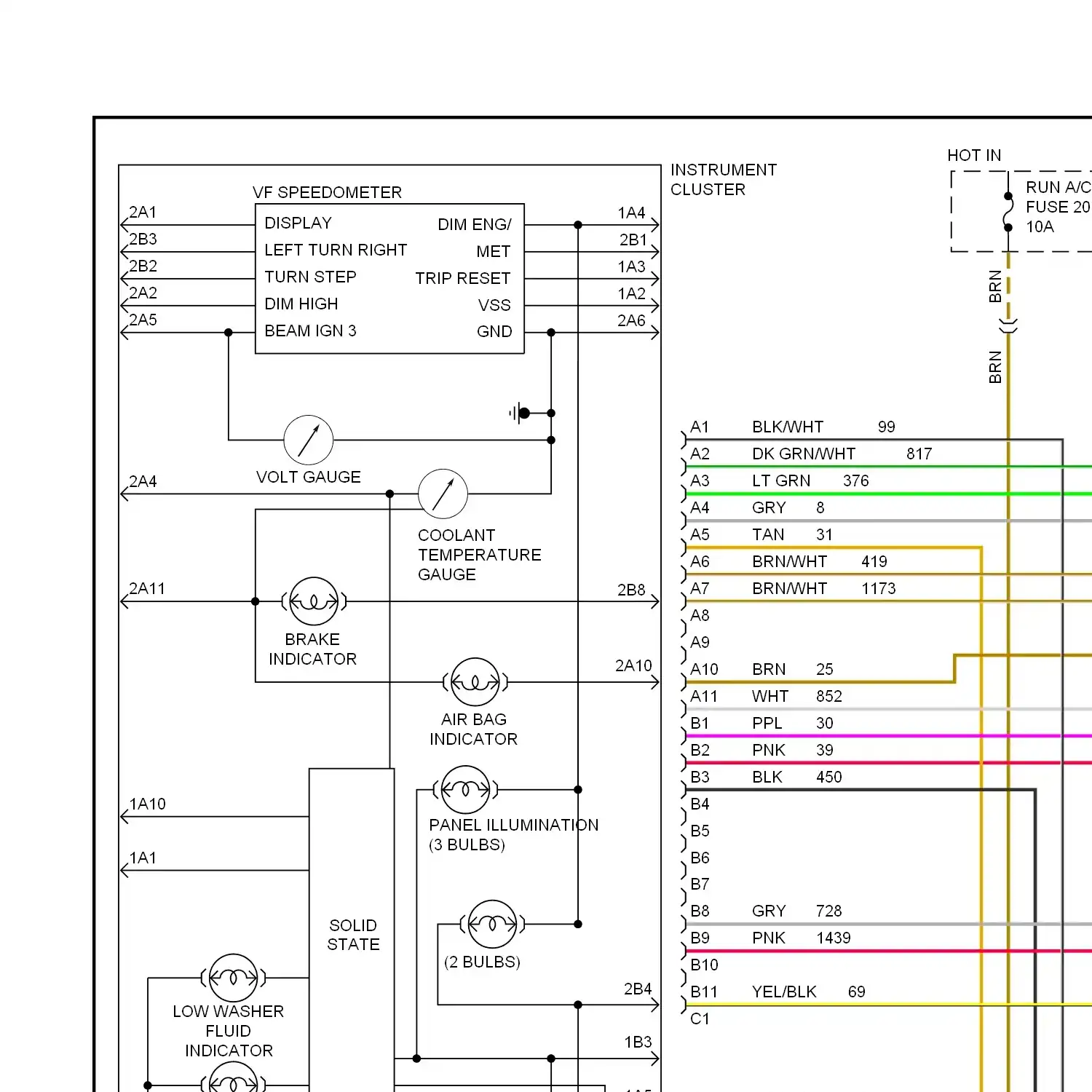
Task: Select the INSTRUMENT CLUSTER label
Action: (x=724, y=179)
